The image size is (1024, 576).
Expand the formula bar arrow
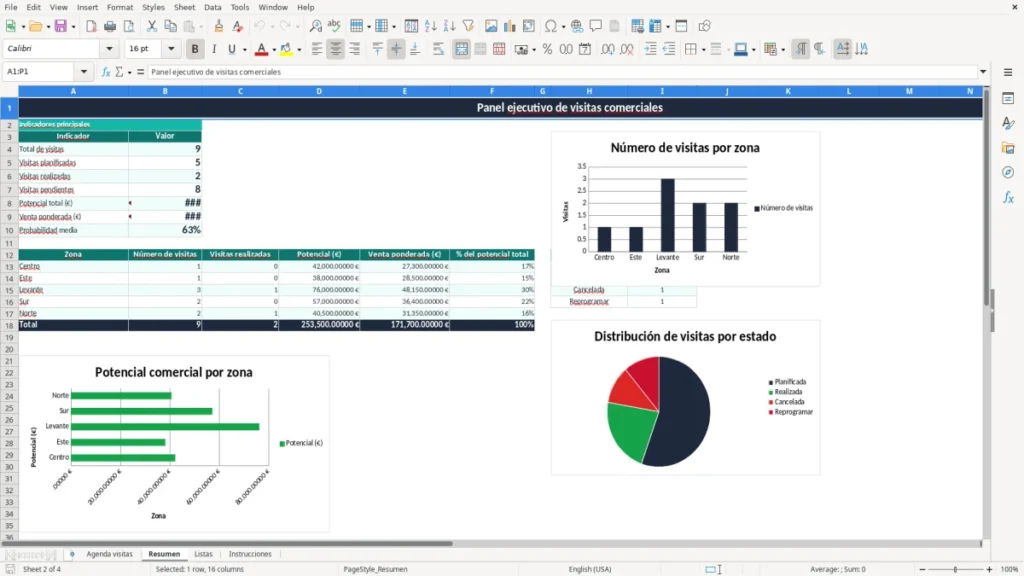983,72
